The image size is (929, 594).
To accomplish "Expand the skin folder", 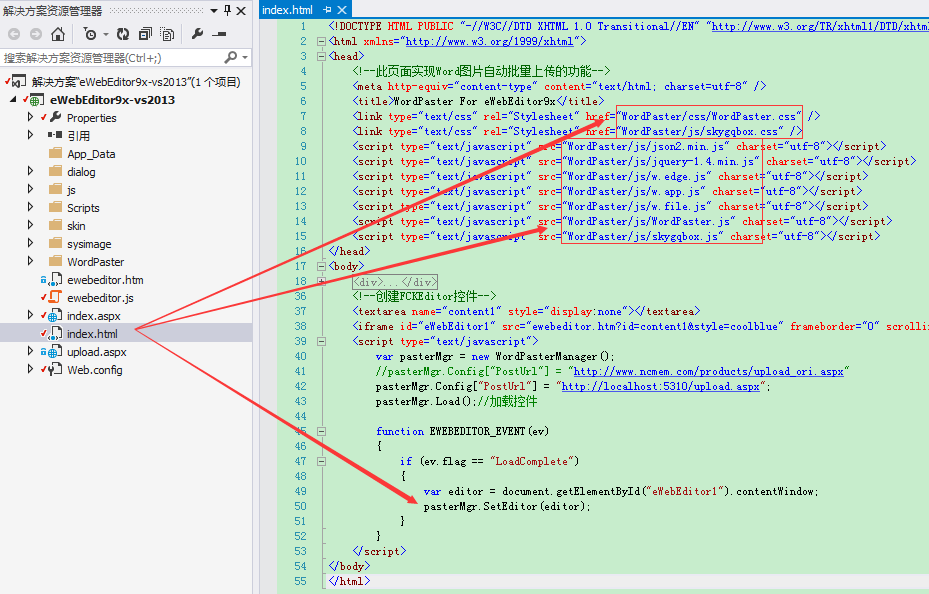I will [x=30, y=225].
